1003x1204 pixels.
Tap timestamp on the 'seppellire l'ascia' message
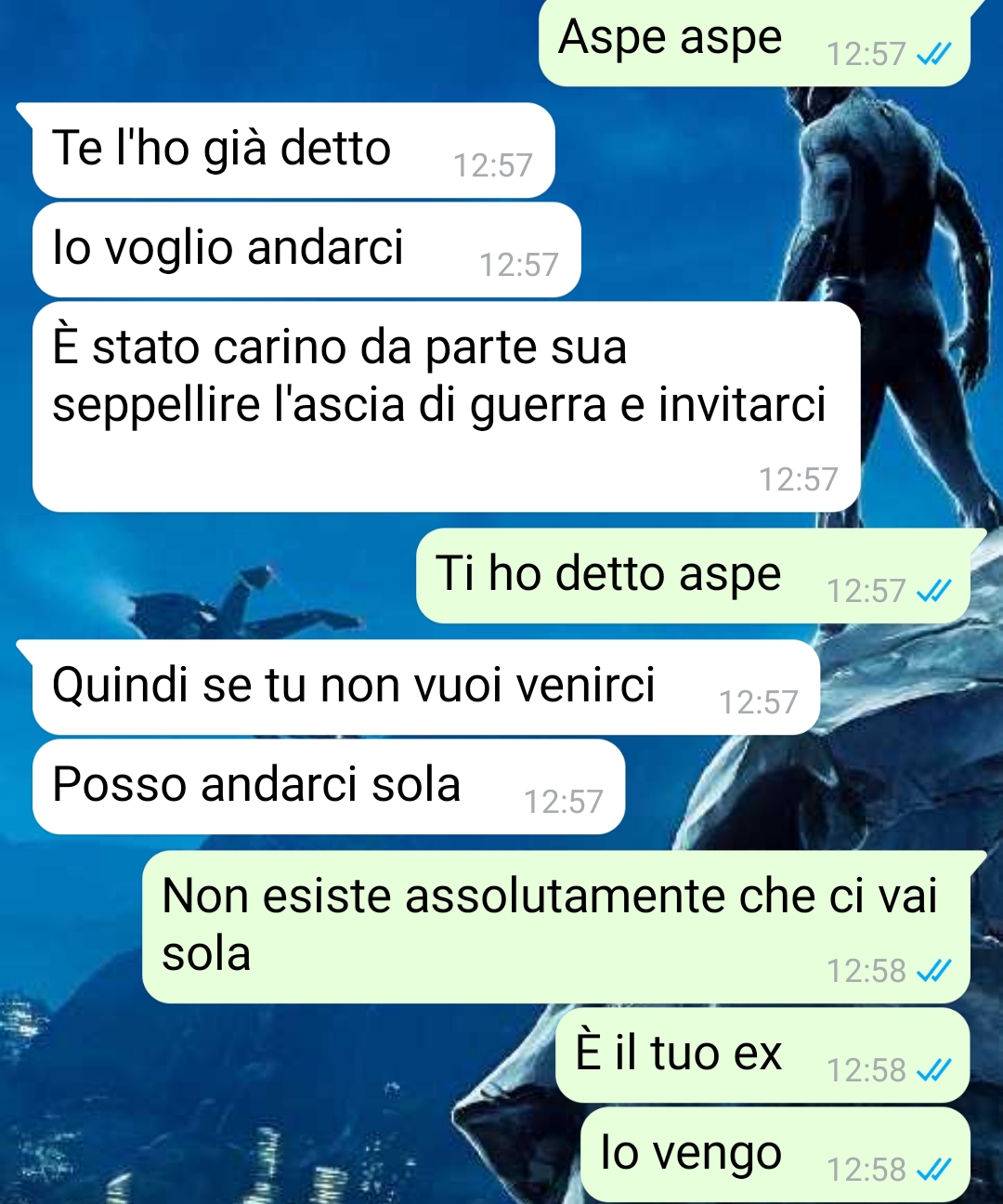point(799,479)
